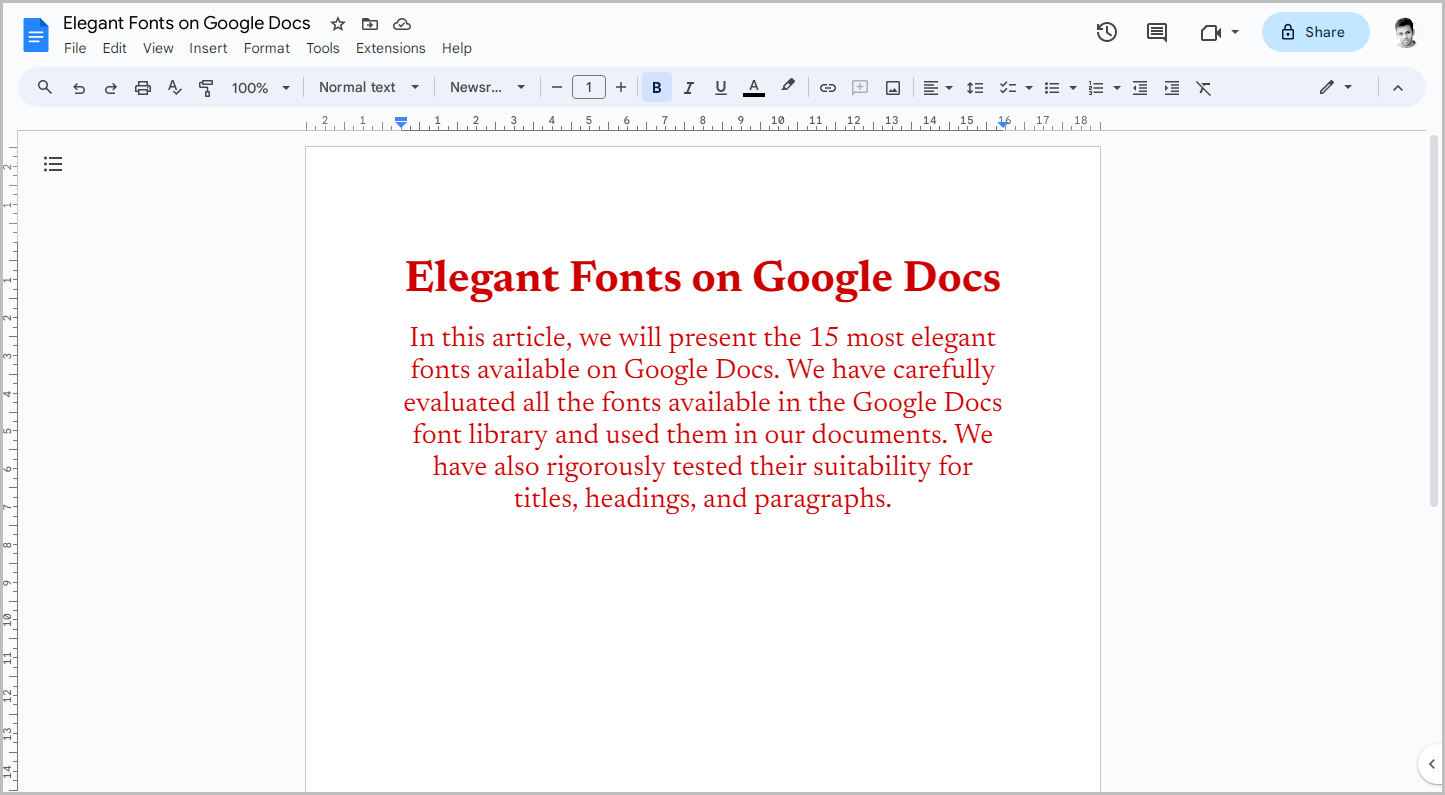The image size is (1445, 795).
Task: Insert a link
Action: point(827,87)
